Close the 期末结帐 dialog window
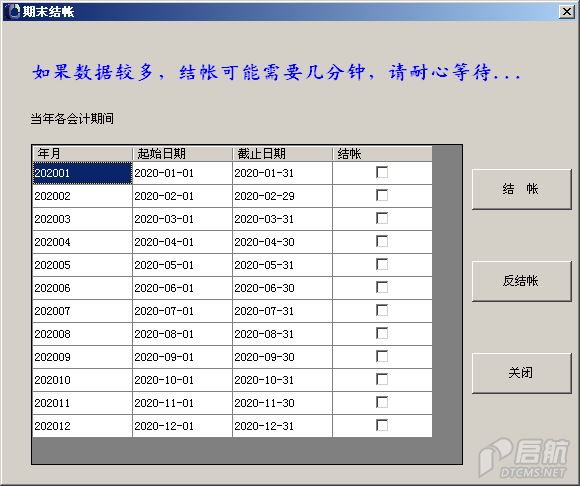Image resolution: width=580 pixels, height=486 pixels. 567,12
